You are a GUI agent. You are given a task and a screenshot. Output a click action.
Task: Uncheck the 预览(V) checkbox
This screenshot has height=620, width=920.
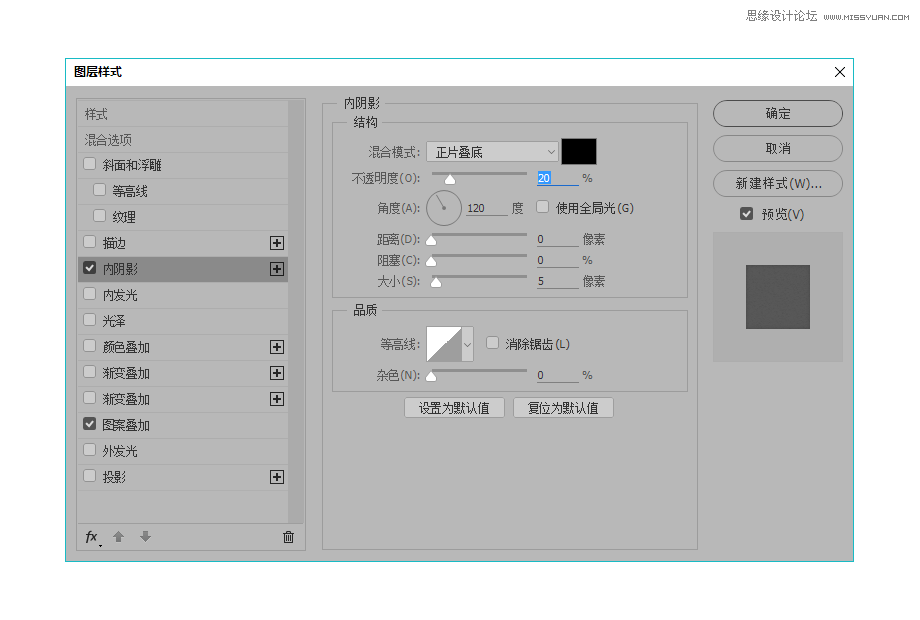[x=746, y=214]
